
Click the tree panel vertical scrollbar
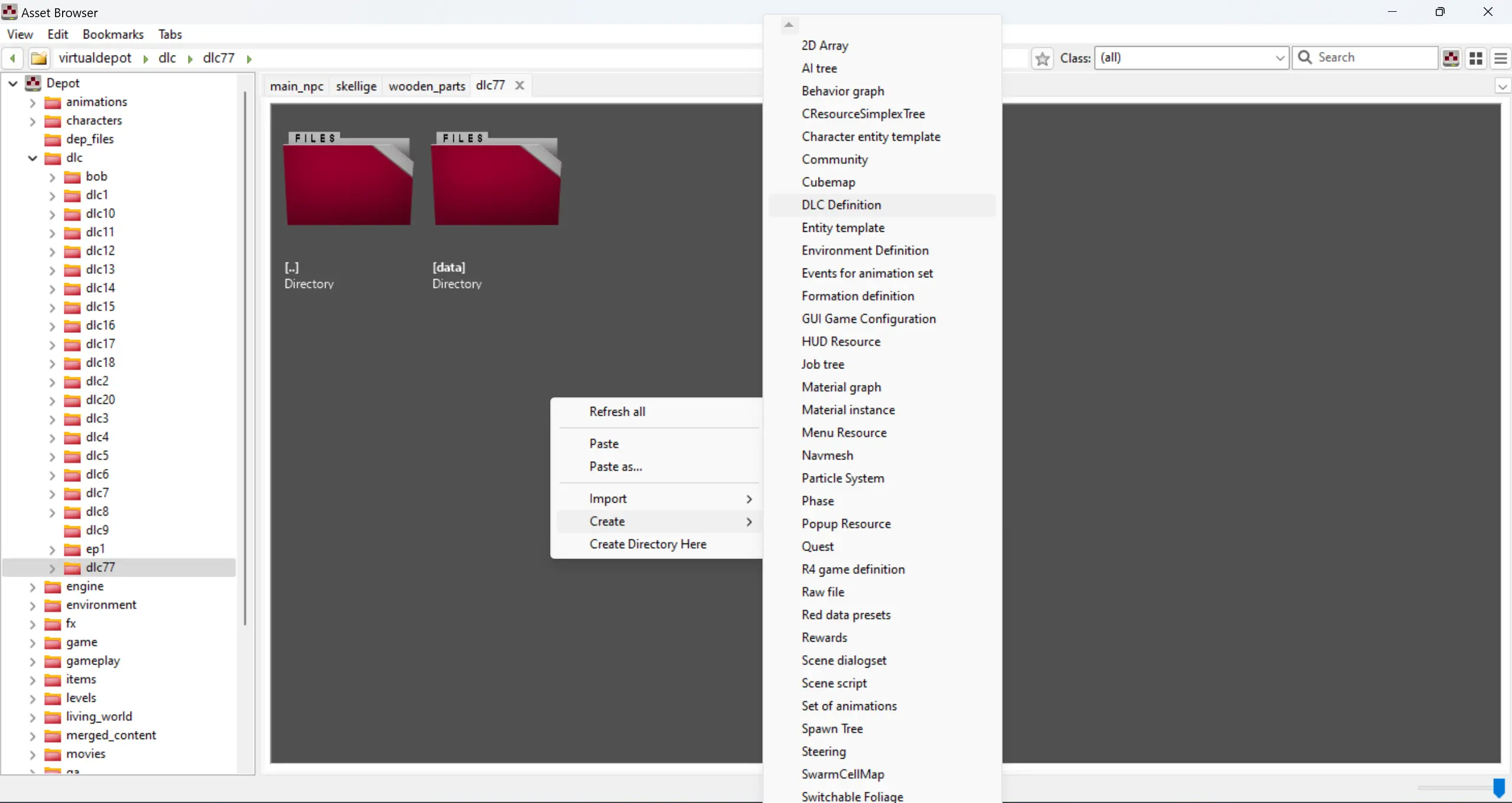[x=245, y=357]
